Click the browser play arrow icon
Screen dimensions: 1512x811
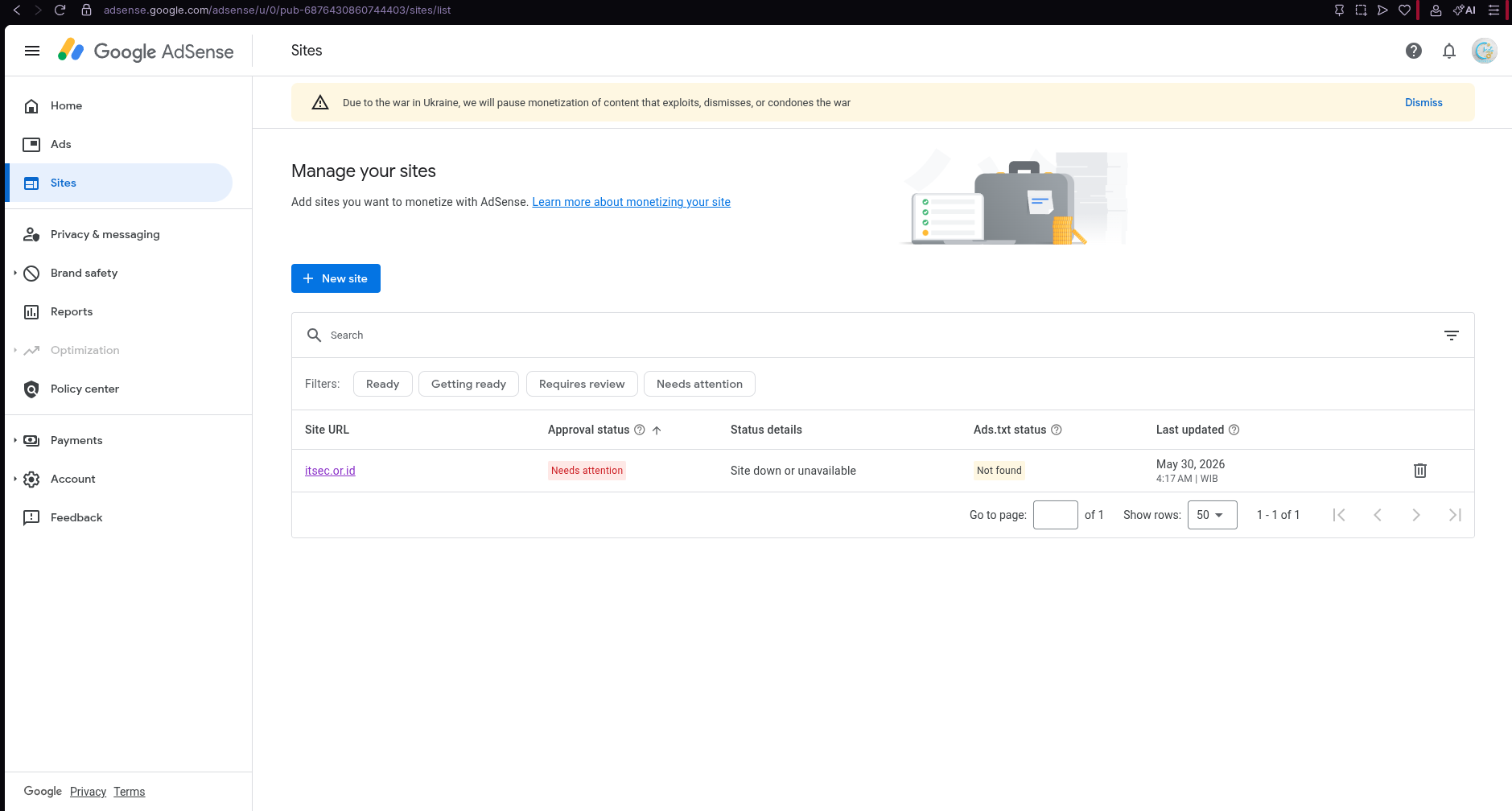[x=1382, y=10]
